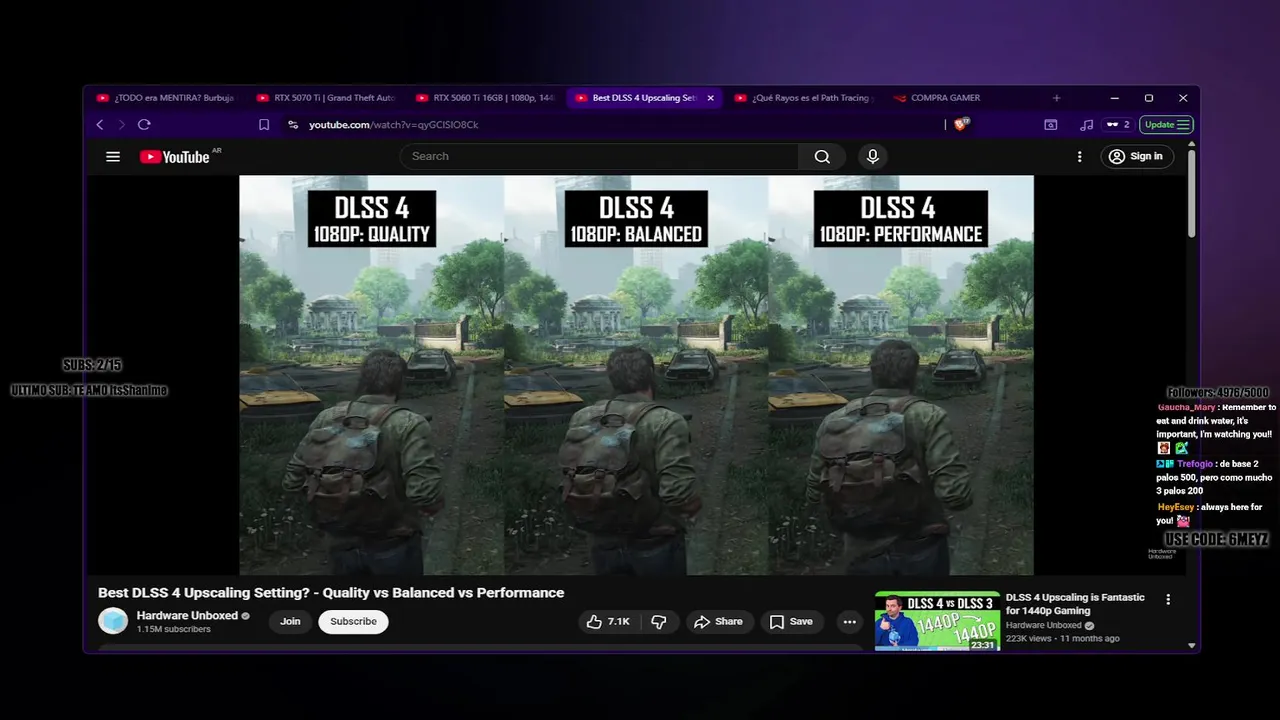Screen dimensions: 1280x720
Task: Open the browser sidebar panel icon
Action: (1051, 125)
